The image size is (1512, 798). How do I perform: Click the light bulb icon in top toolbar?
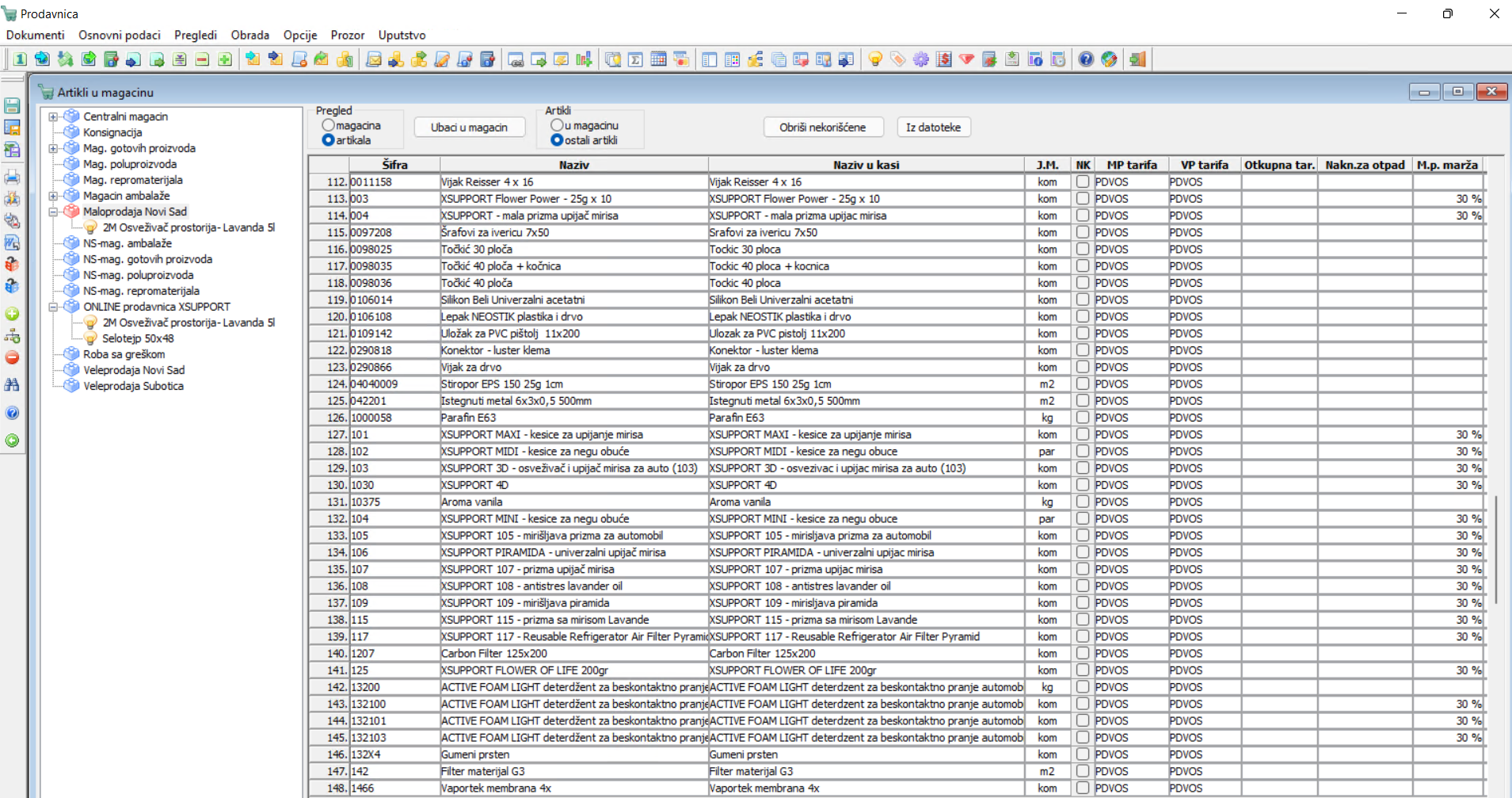click(875, 59)
